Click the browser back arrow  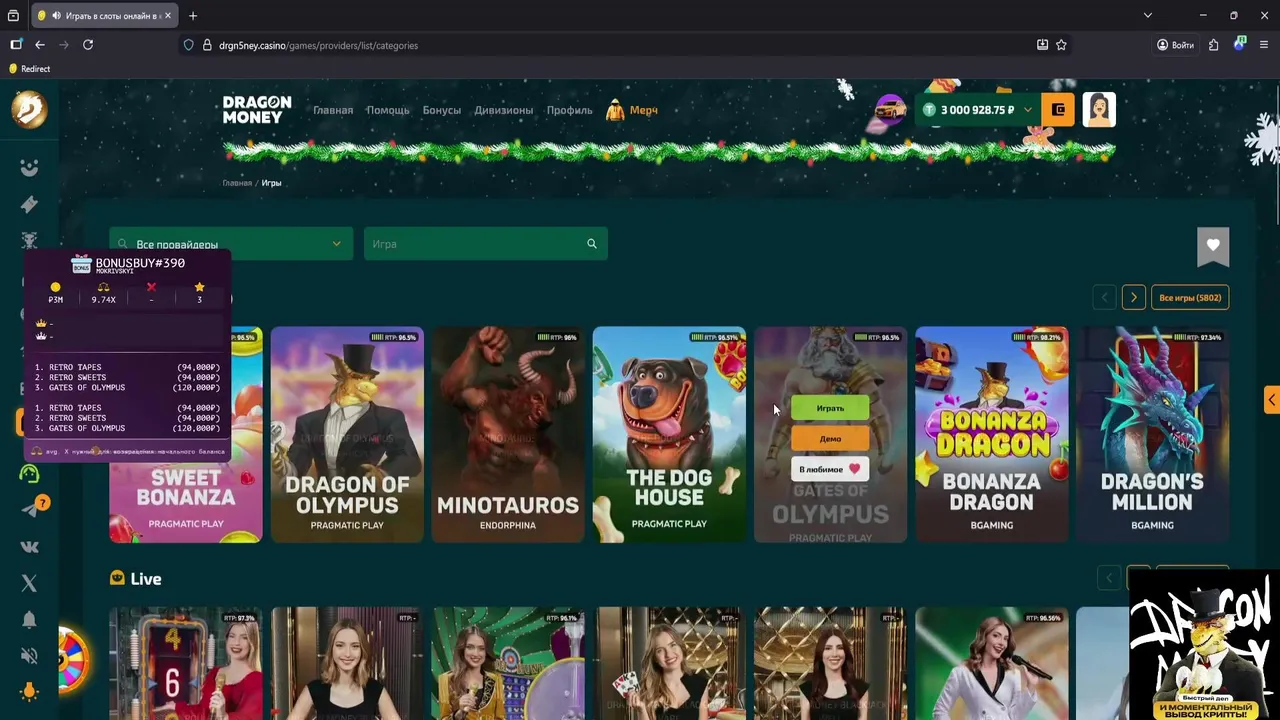coord(40,45)
